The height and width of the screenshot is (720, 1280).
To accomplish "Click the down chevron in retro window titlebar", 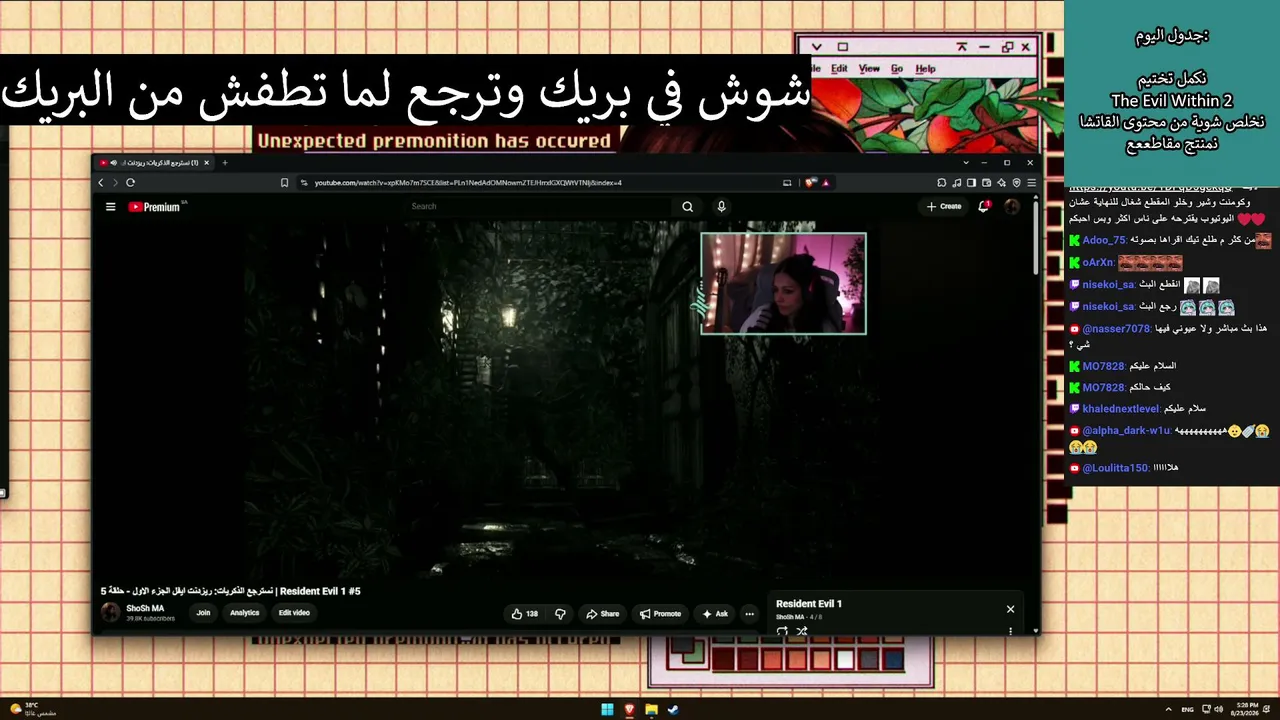I will click(817, 47).
